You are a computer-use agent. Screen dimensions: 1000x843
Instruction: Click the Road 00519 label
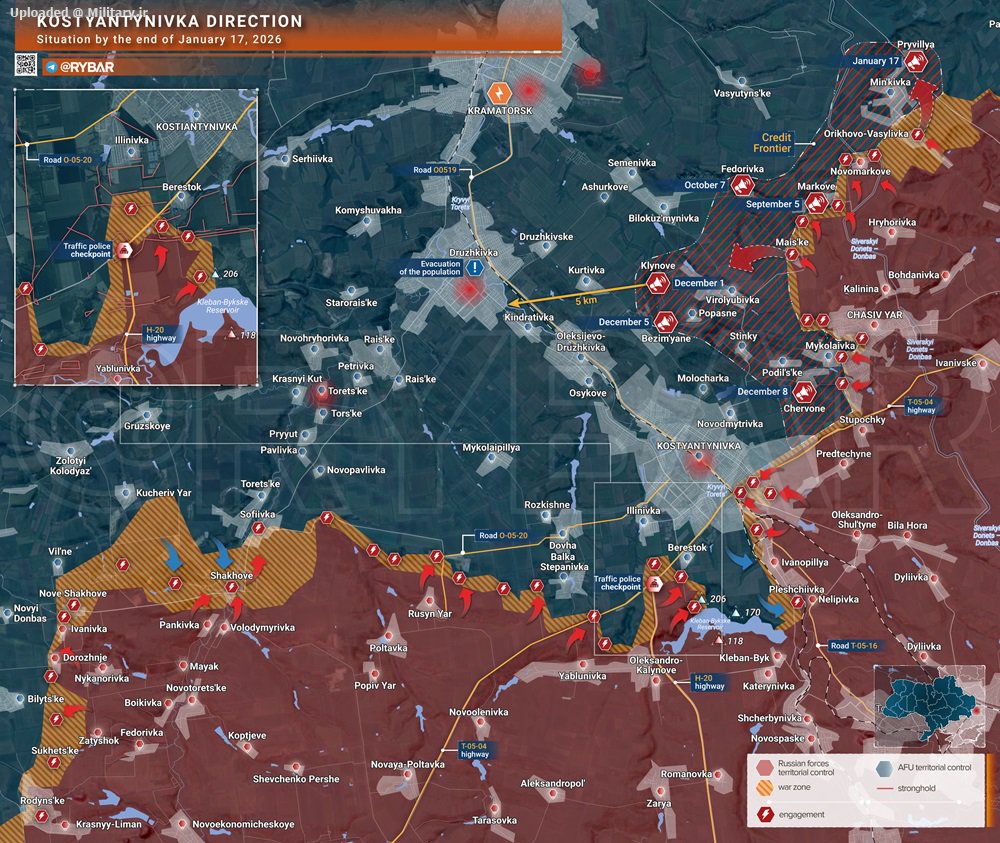(434, 170)
